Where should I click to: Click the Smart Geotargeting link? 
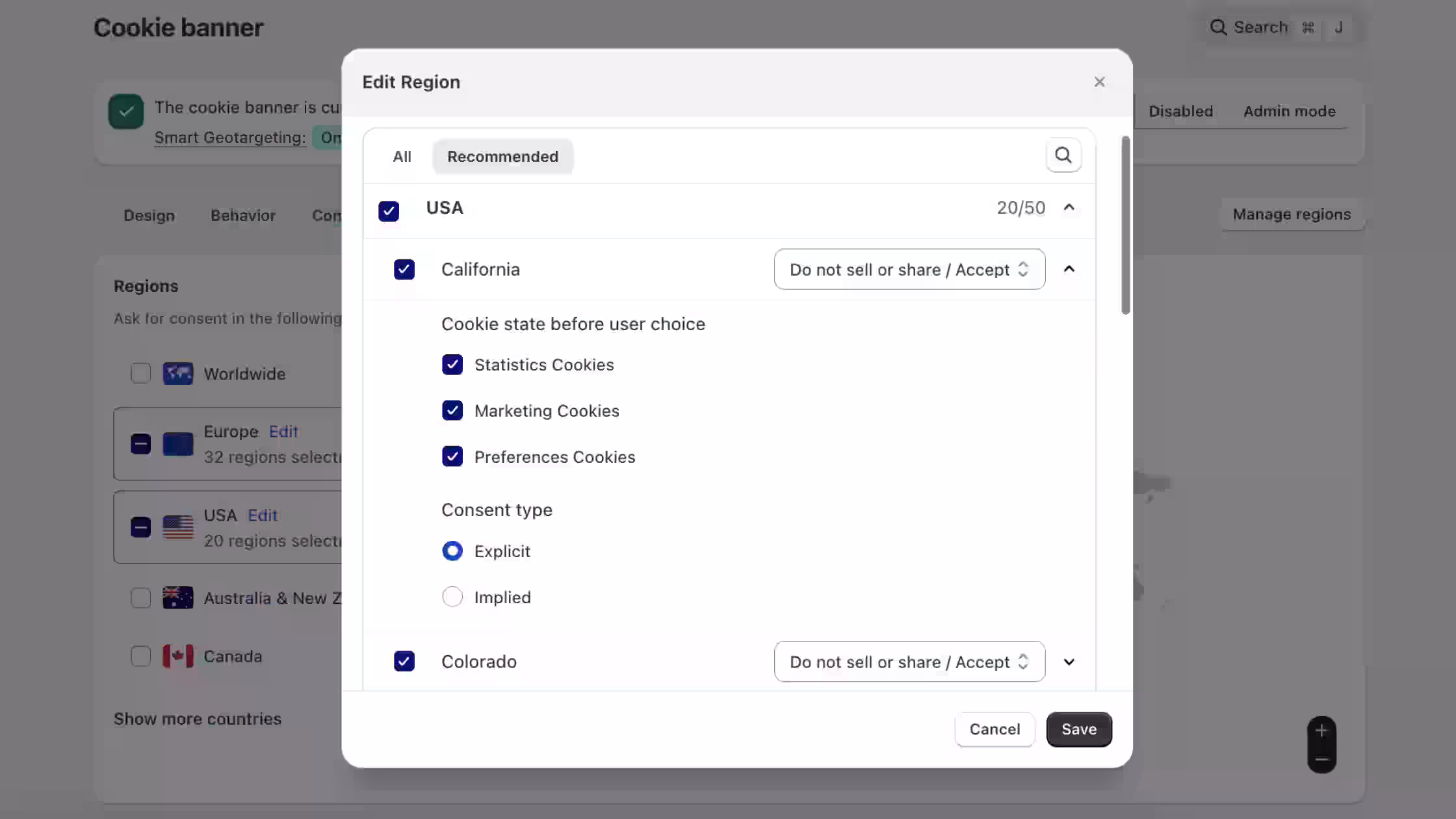230,138
